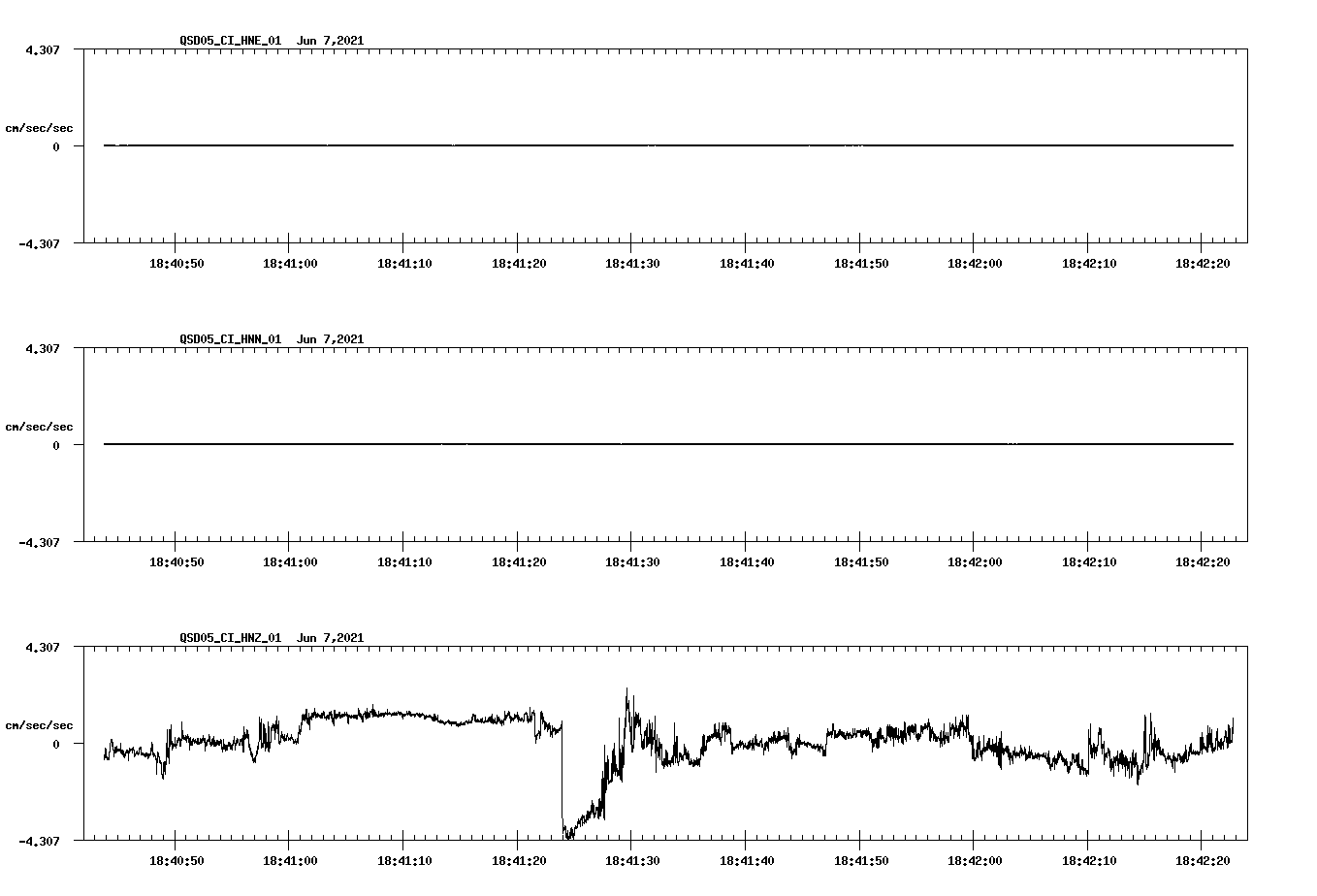Viewport: 1317px width, 896px height.
Task: Click the 18:42:00 label under HNE plot
Action: pos(975,264)
